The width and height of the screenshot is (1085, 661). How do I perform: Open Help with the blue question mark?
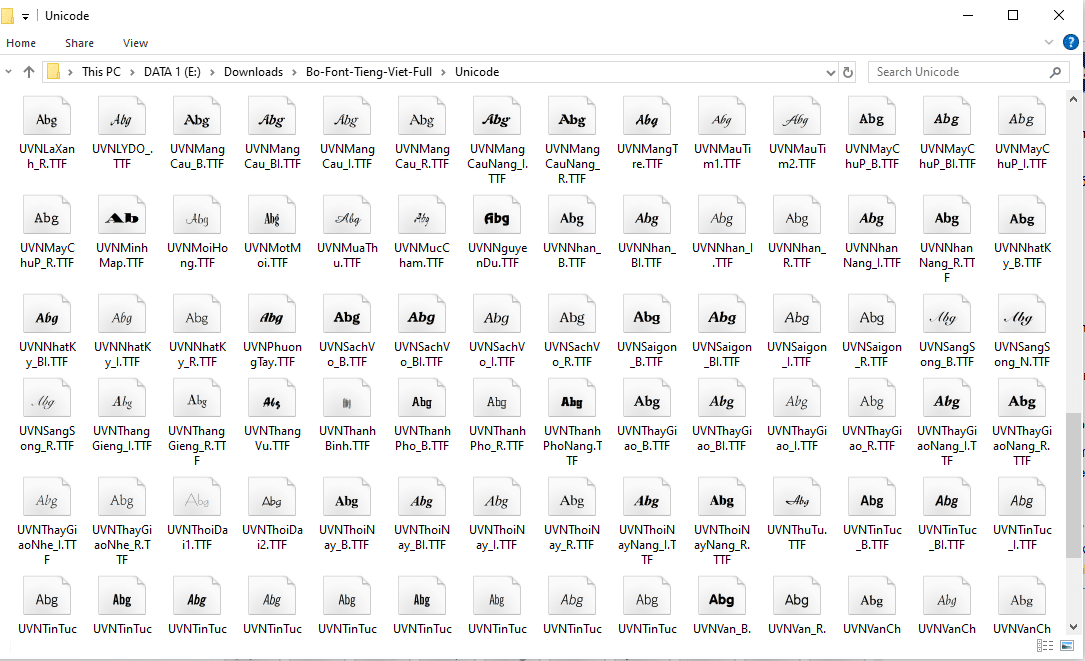1070,42
